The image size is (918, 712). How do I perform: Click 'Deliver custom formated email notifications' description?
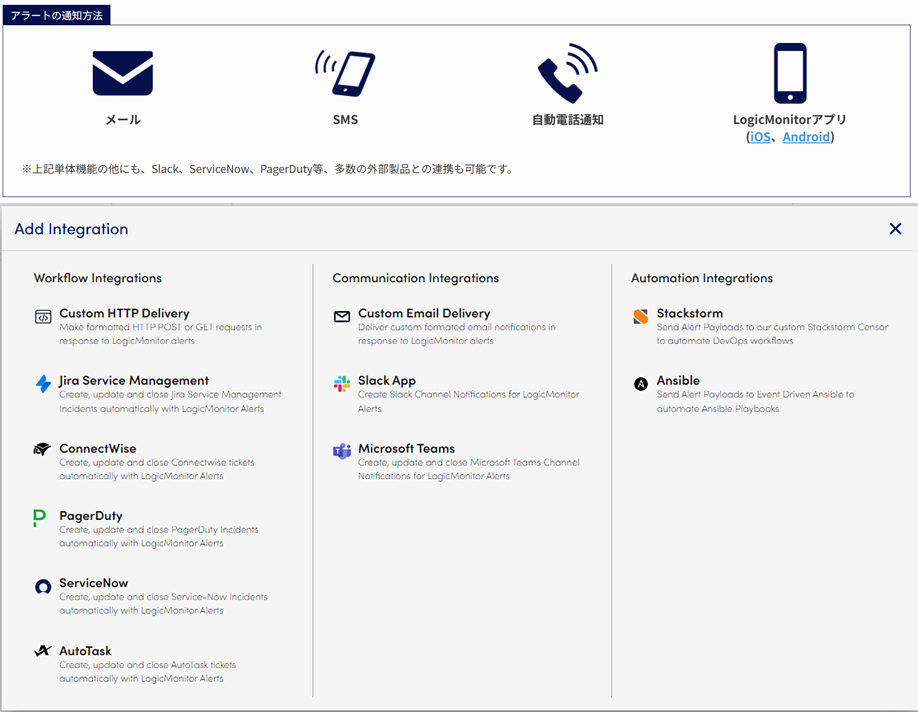coord(457,334)
